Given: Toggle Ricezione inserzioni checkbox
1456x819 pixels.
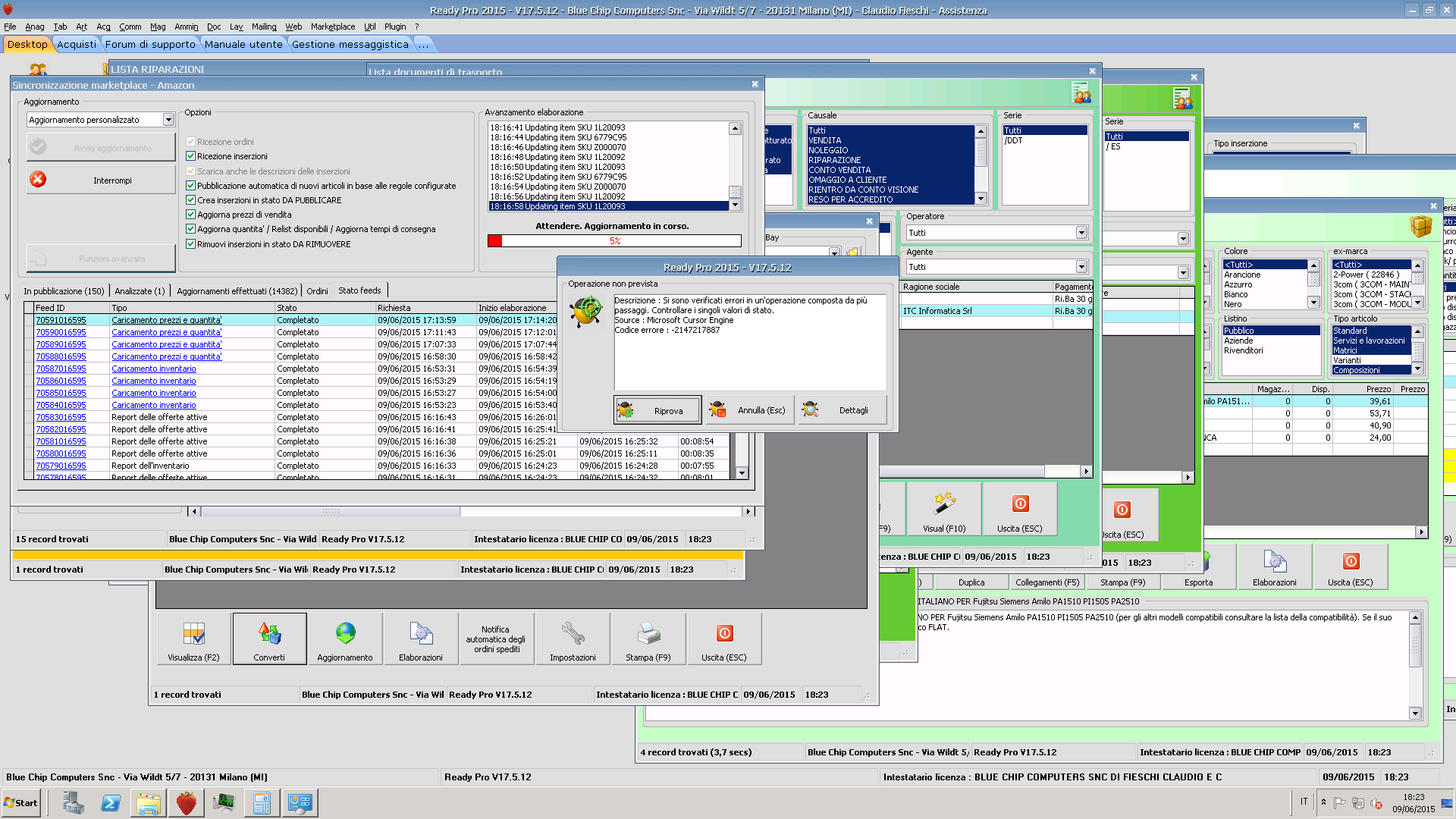Looking at the screenshot, I should pyautogui.click(x=191, y=156).
